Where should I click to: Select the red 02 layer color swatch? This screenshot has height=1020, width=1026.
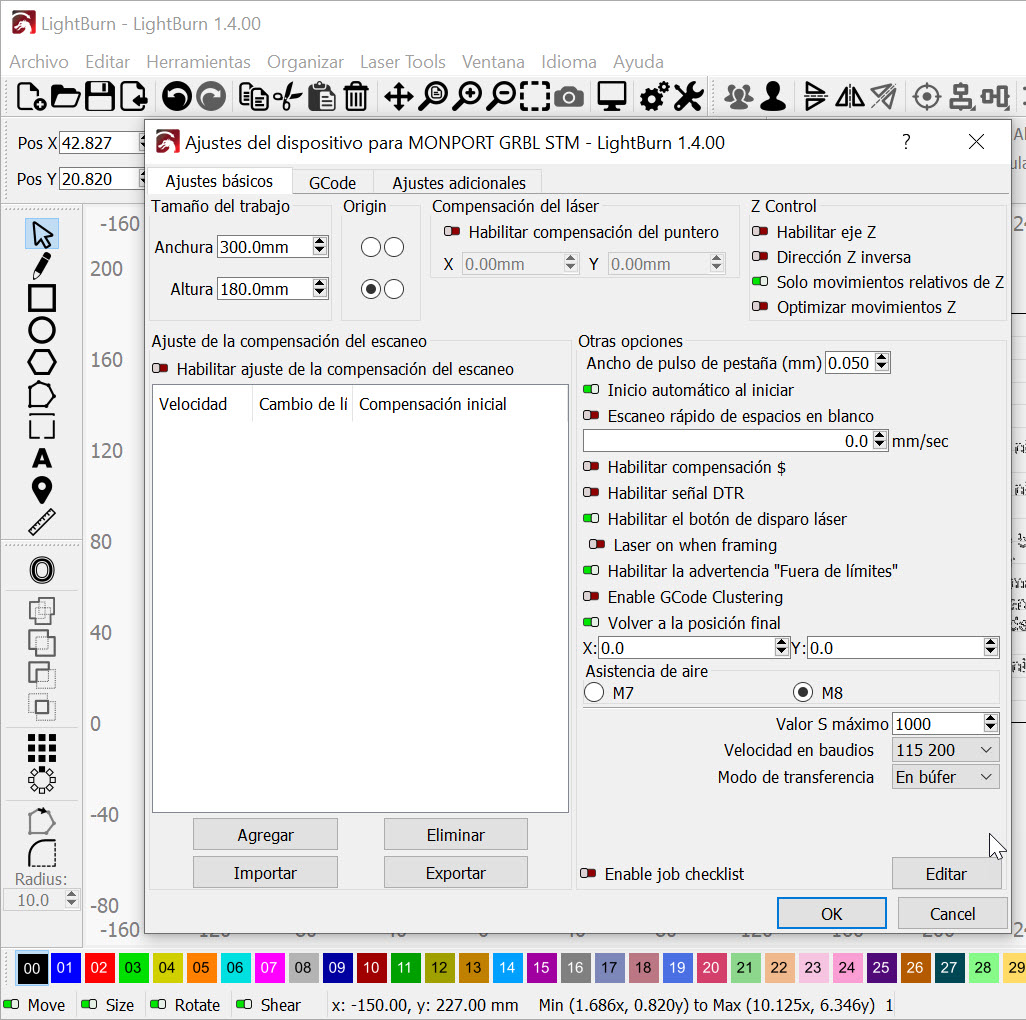point(99,968)
